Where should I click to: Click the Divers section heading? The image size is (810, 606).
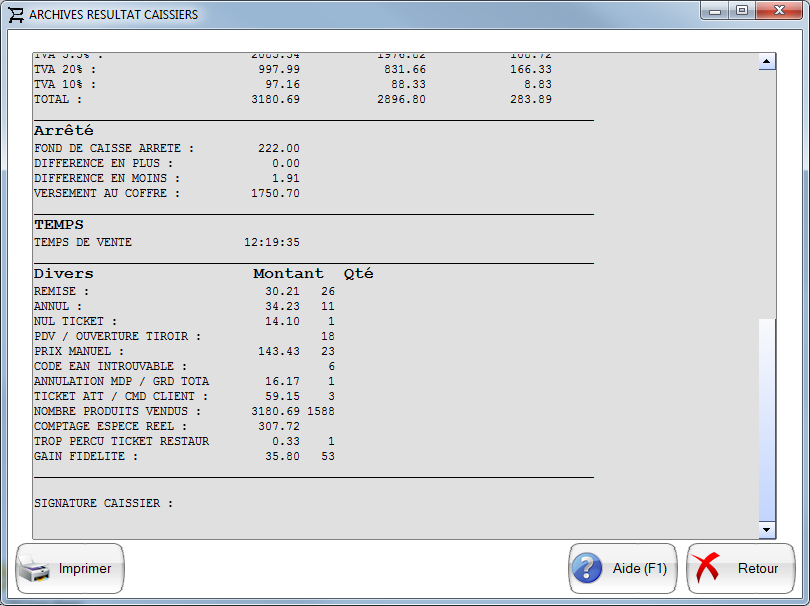click(63, 273)
